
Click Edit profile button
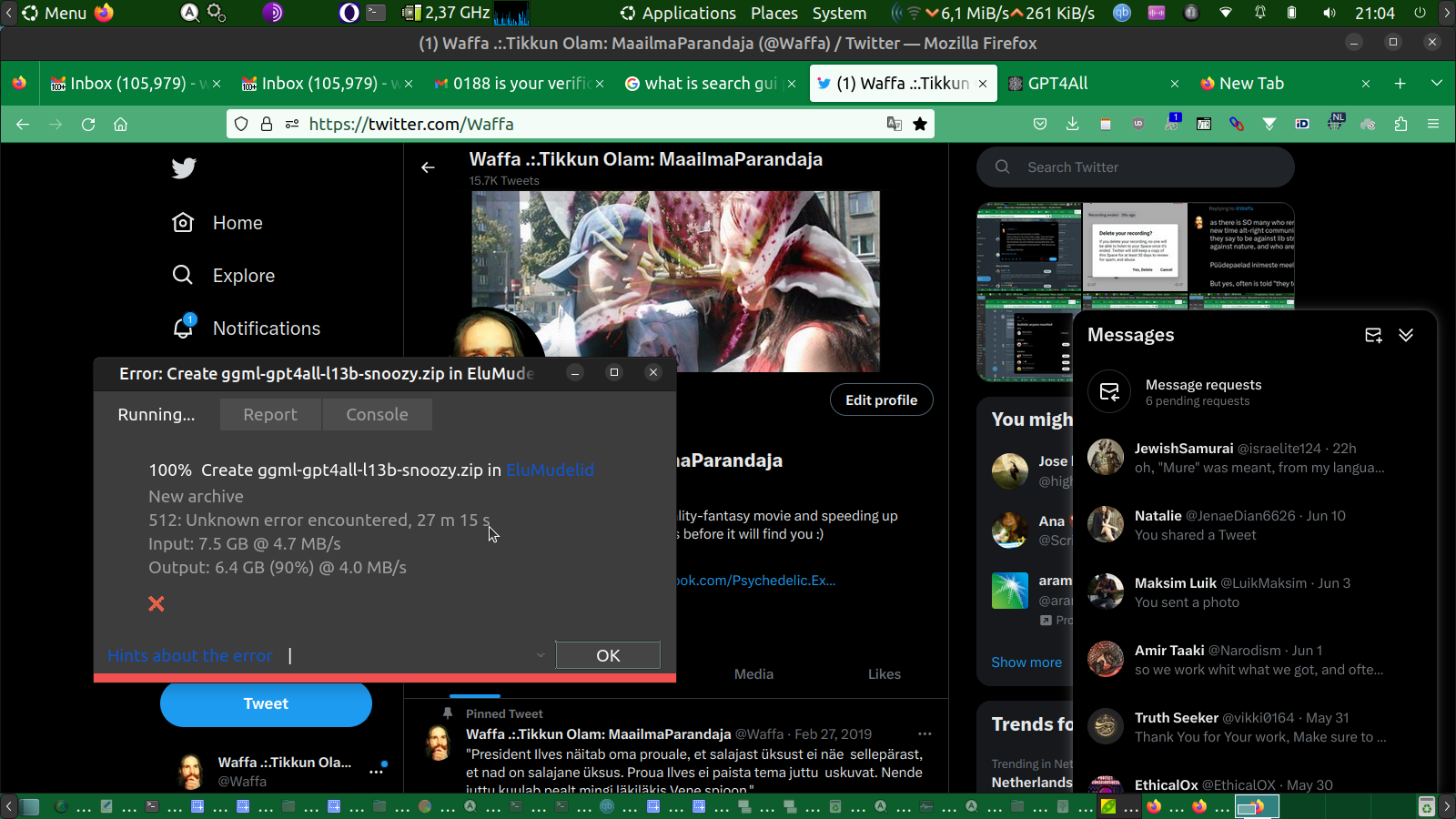pos(881,400)
